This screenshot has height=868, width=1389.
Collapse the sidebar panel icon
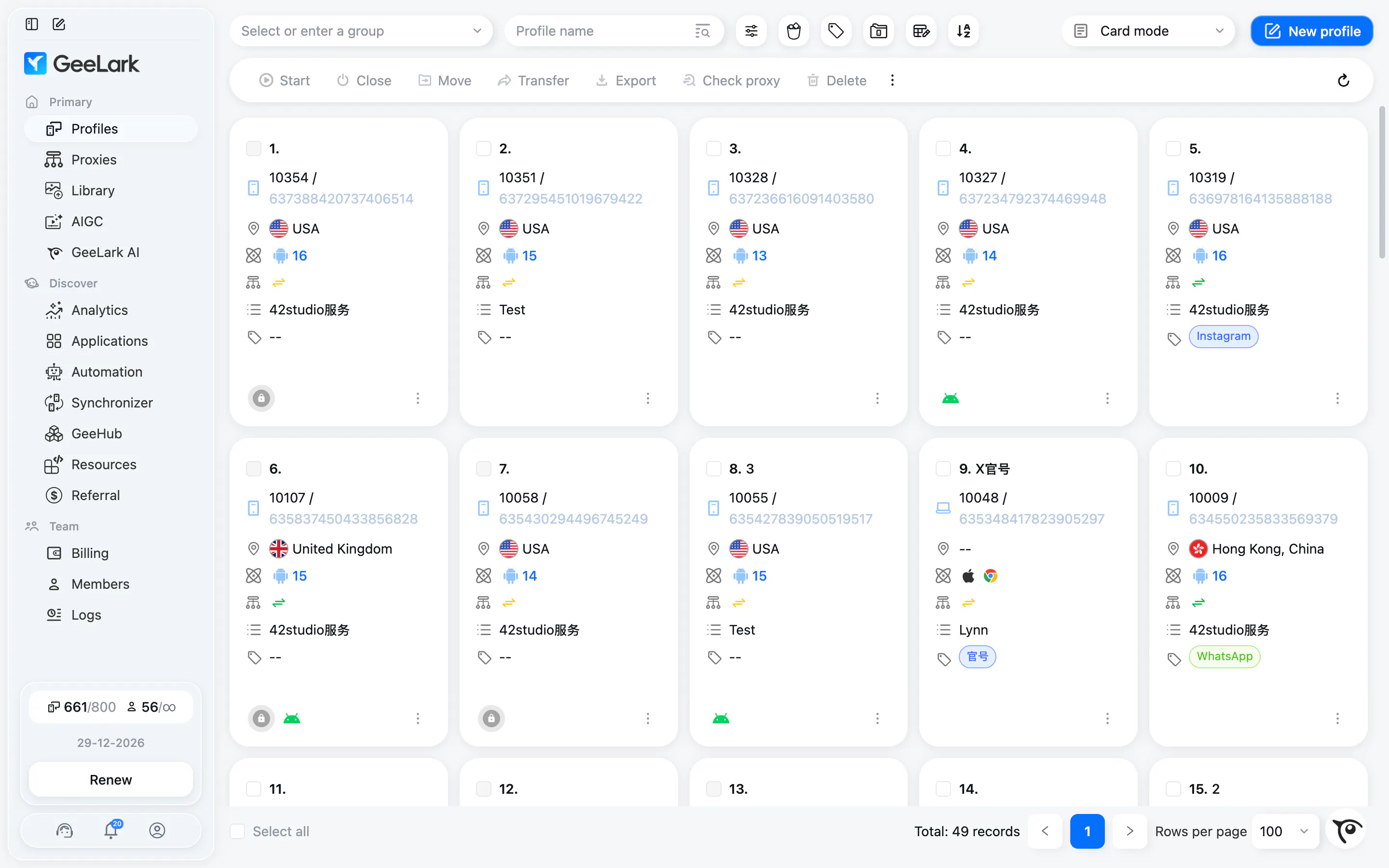tap(31, 24)
